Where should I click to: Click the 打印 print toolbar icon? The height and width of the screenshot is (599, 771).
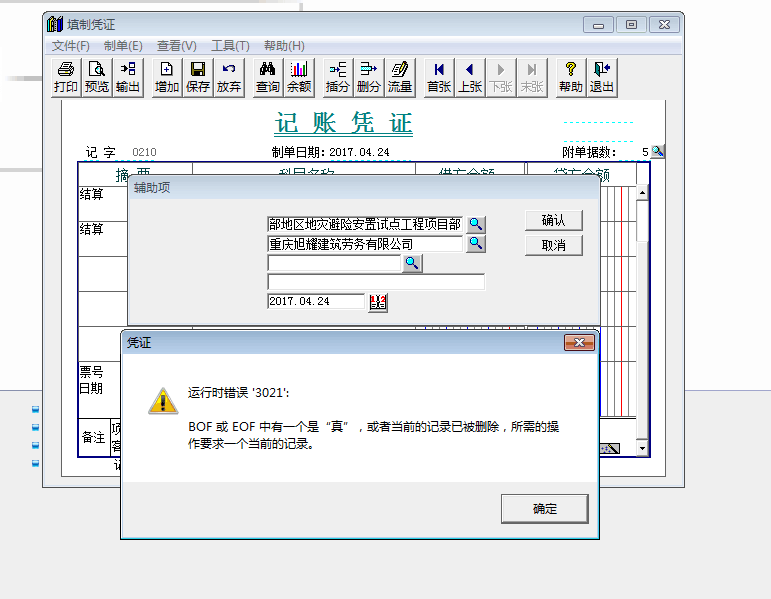click(x=66, y=77)
